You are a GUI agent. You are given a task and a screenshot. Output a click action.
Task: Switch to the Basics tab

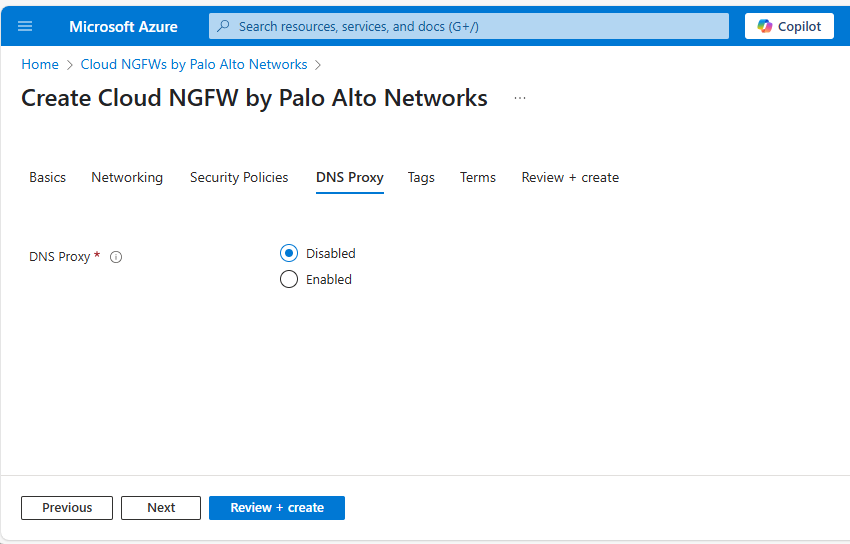pyautogui.click(x=47, y=177)
